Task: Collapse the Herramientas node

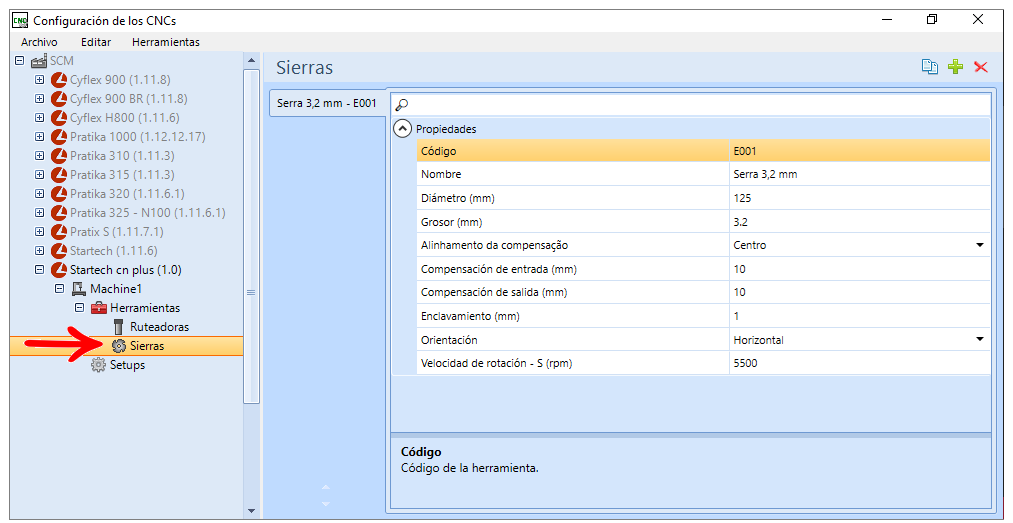Action: (79, 308)
